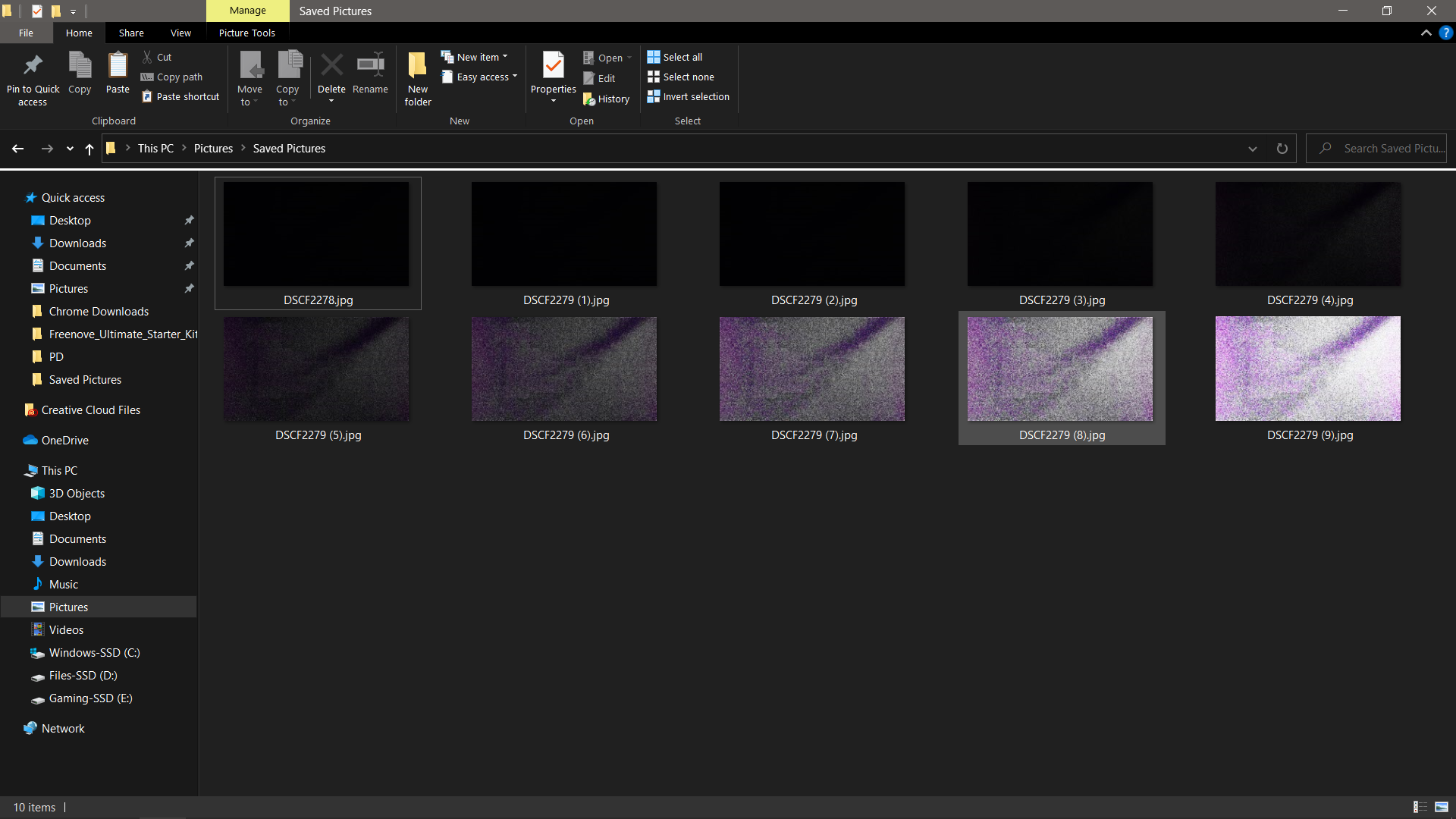Click the Paste clipboard icon
The height and width of the screenshot is (819, 1456).
[x=118, y=67]
